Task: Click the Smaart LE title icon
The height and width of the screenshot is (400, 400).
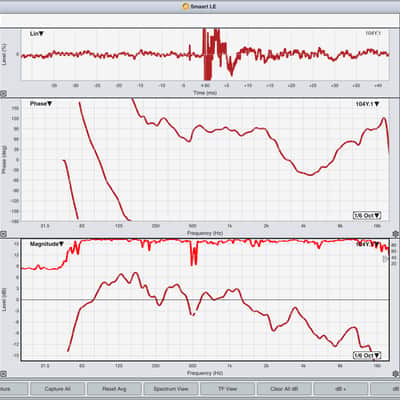Action: coord(186,6)
